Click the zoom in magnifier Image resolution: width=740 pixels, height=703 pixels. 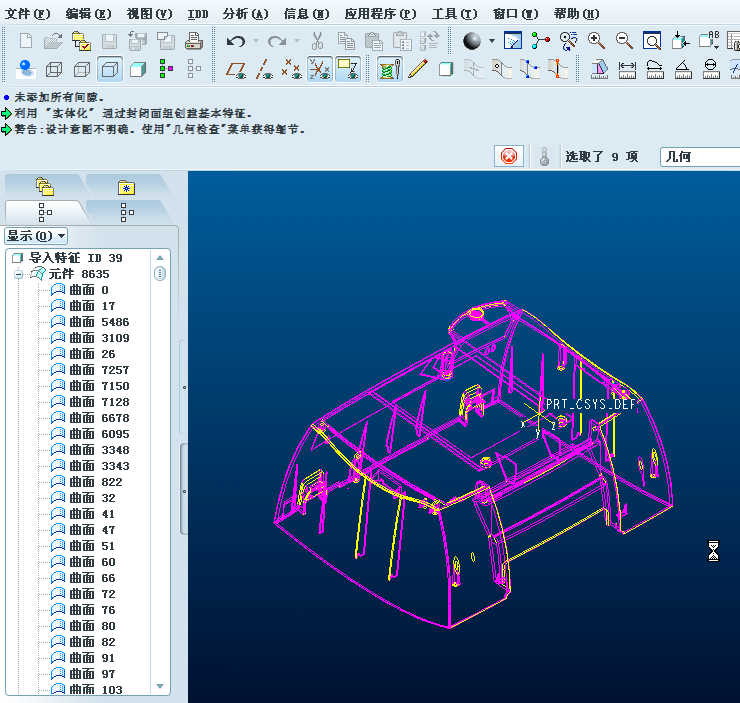click(x=596, y=41)
